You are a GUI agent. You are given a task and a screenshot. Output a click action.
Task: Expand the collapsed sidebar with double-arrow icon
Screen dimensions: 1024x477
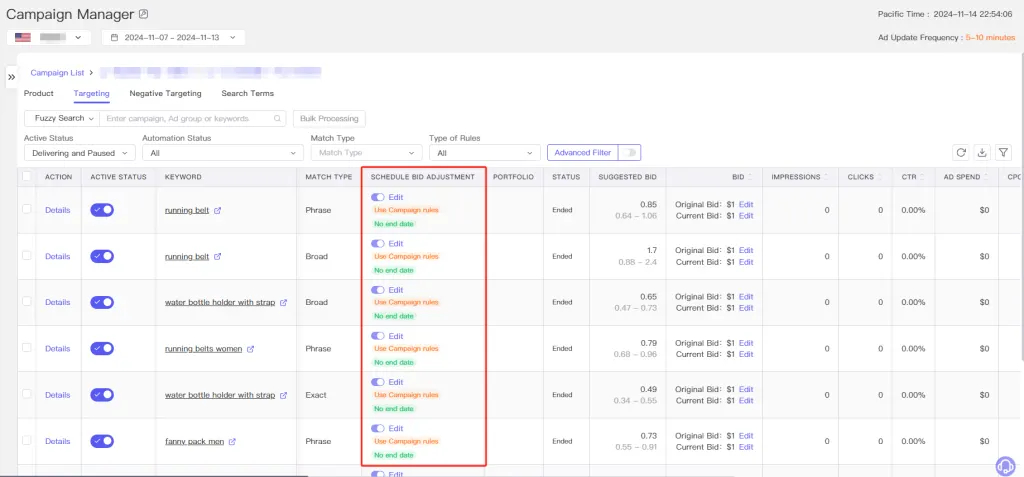[11, 77]
